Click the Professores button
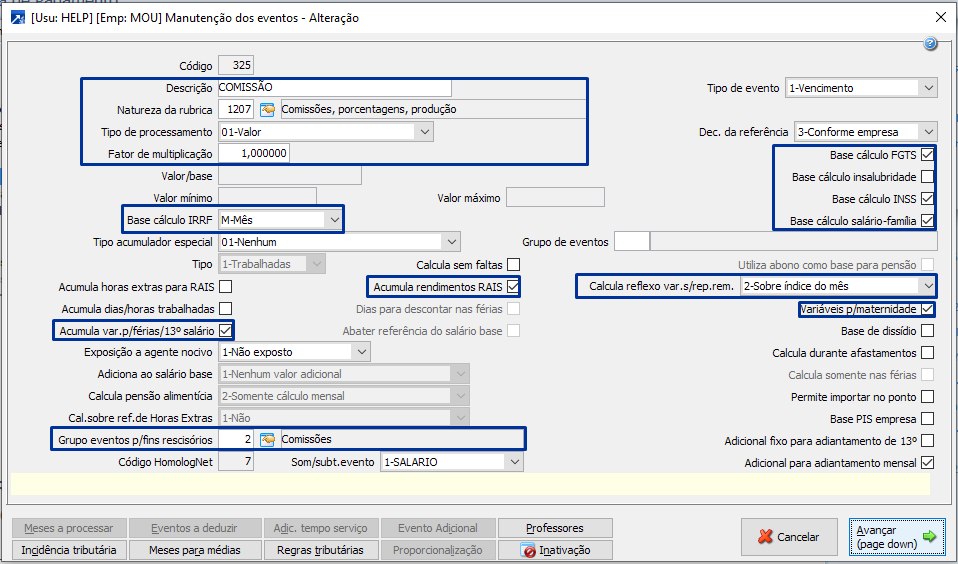 [x=555, y=528]
